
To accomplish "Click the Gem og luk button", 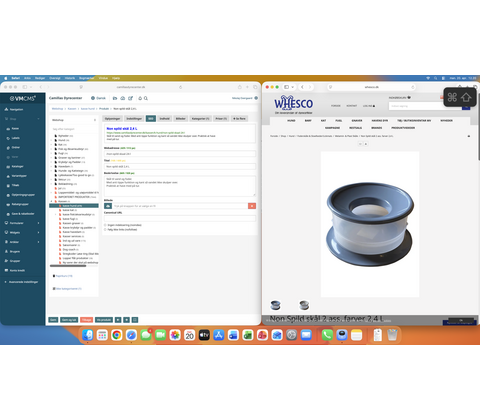I will point(69,320).
